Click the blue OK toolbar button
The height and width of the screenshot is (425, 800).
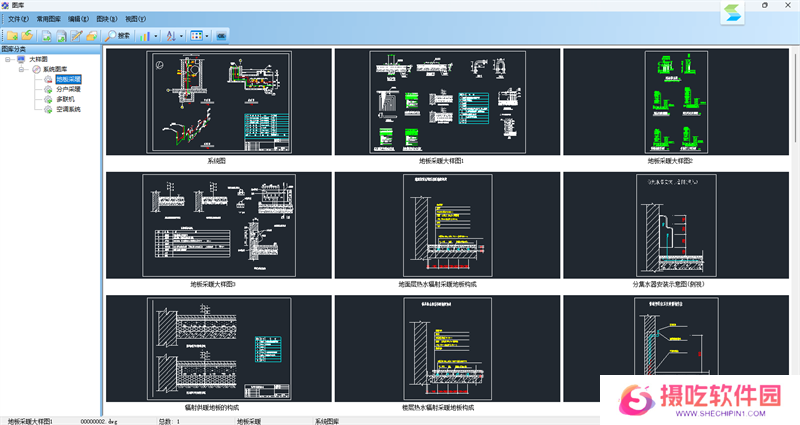(221, 36)
